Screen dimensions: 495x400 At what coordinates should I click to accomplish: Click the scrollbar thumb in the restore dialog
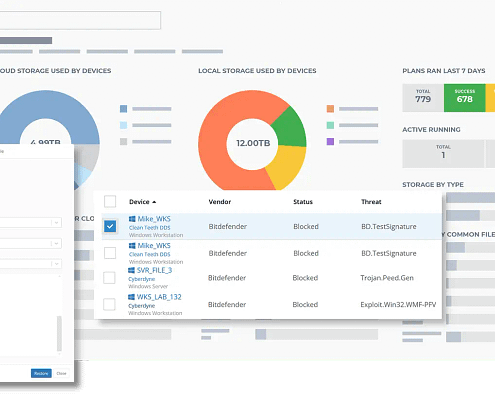coord(59,333)
